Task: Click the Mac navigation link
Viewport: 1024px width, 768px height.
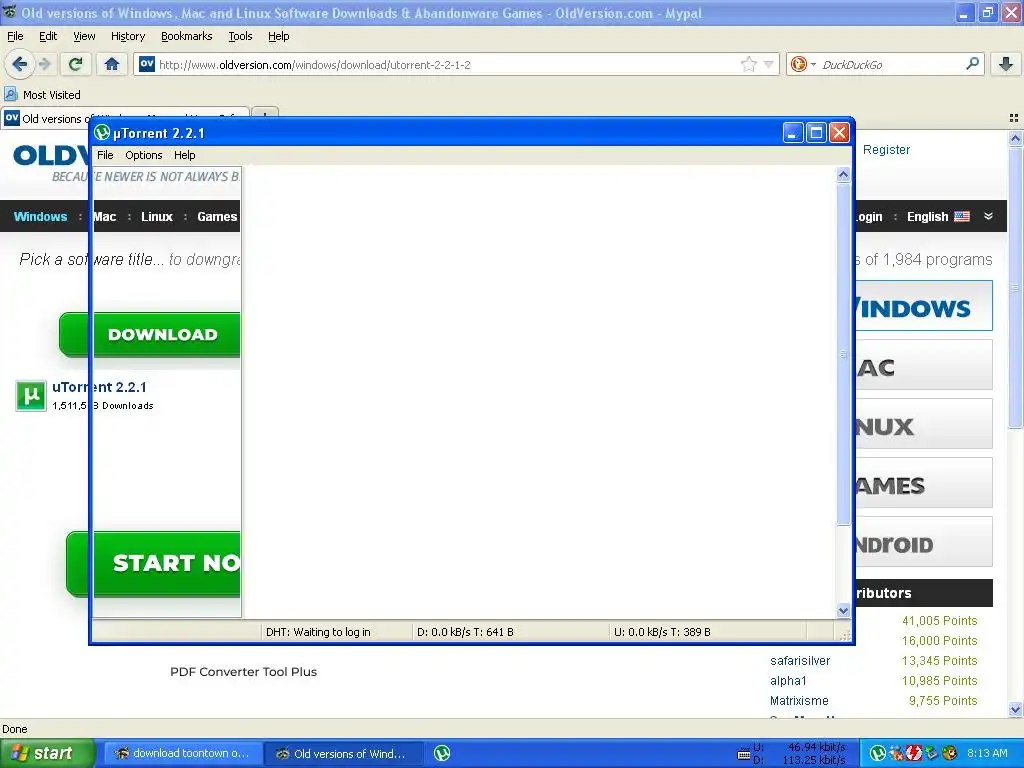Action: tap(104, 217)
